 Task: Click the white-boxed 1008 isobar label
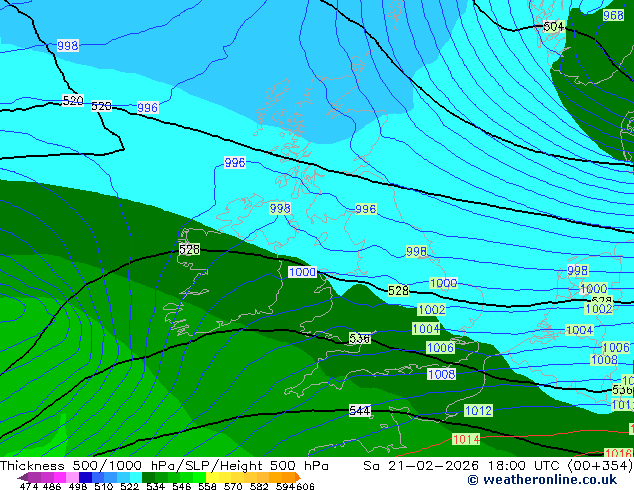coord(442,374)
